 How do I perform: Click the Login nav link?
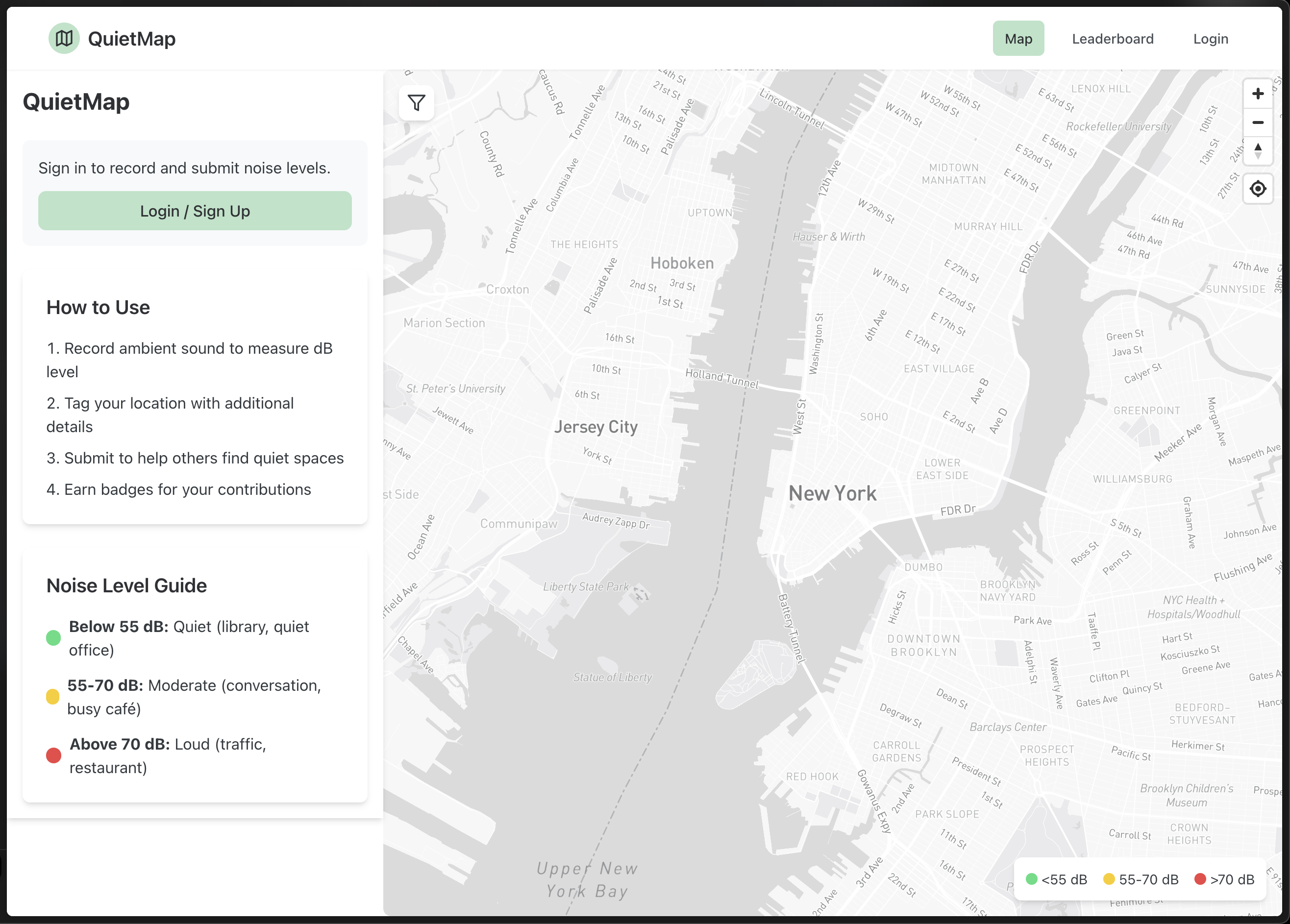(x=1211, y=39)
